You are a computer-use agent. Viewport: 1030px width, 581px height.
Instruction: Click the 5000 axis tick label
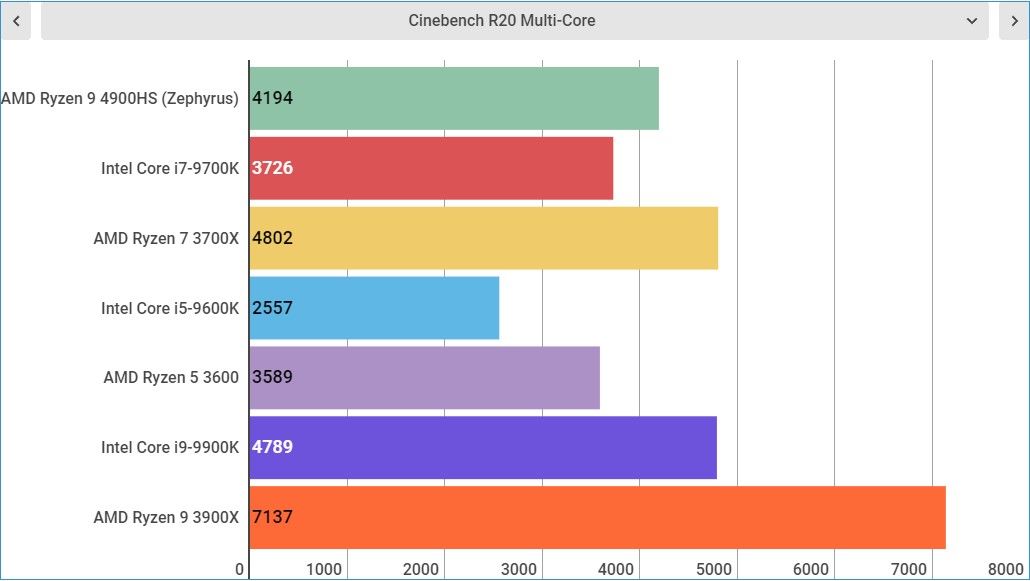tap(714, 569)
